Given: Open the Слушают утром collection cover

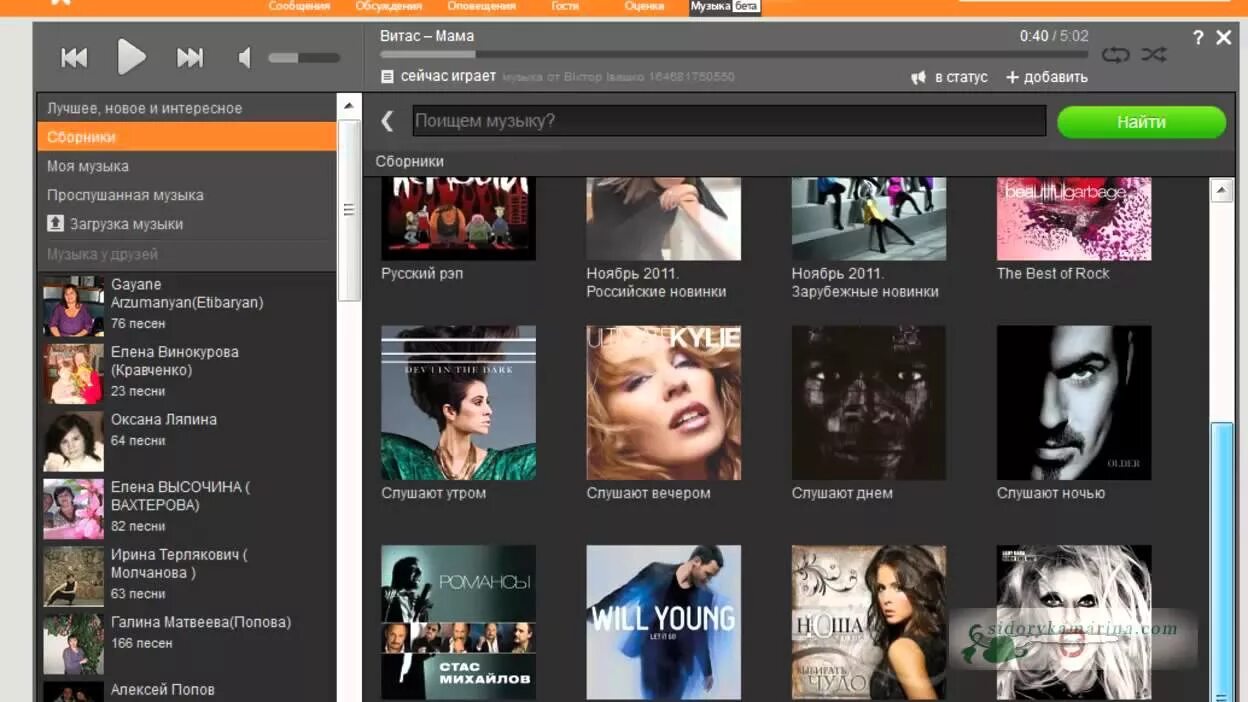Looking at the screenshot, I should (x=458, y=403).
